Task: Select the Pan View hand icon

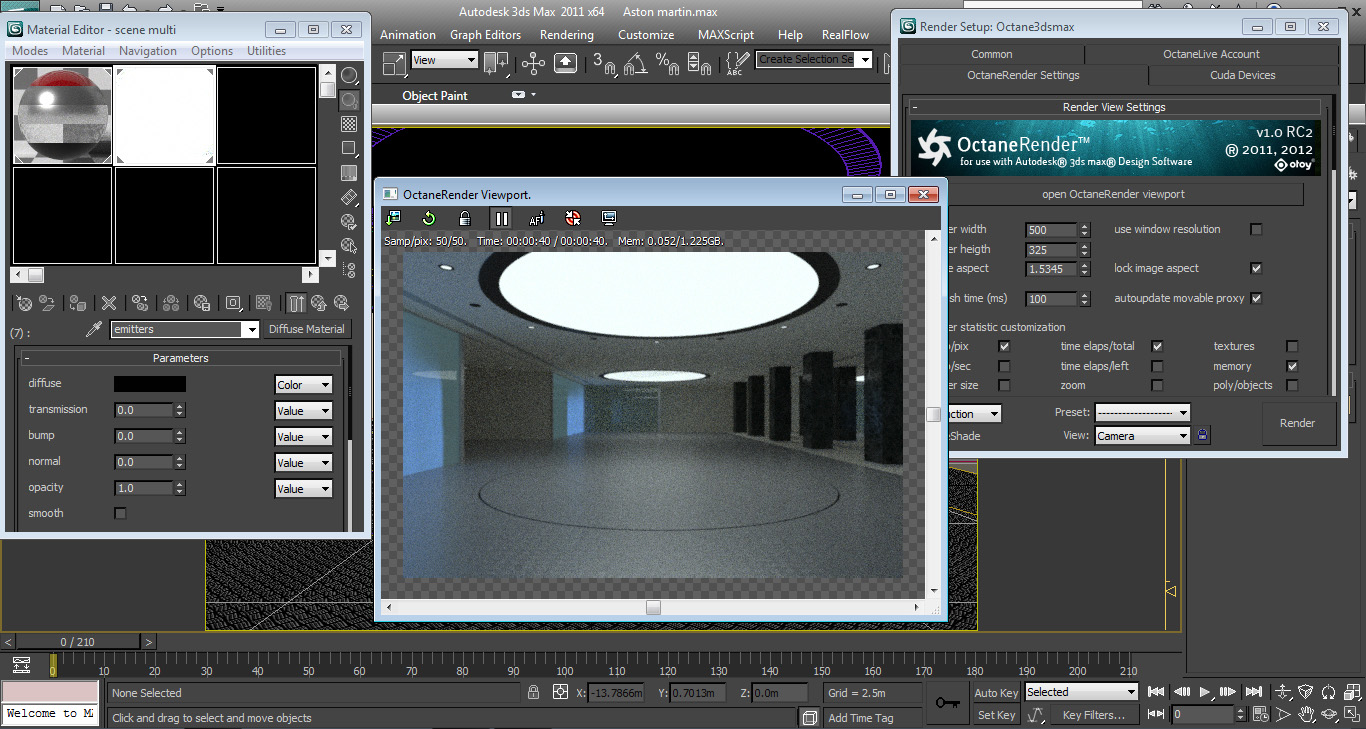Action: coord(1307,715)
